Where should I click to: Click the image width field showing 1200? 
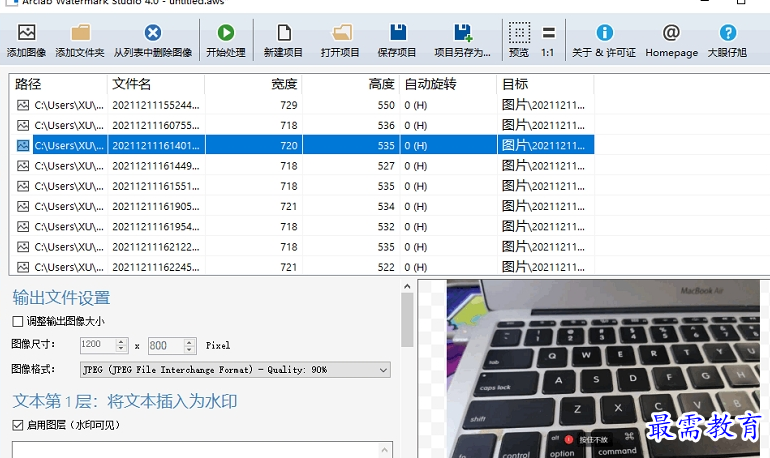click(x=98, y=345)
